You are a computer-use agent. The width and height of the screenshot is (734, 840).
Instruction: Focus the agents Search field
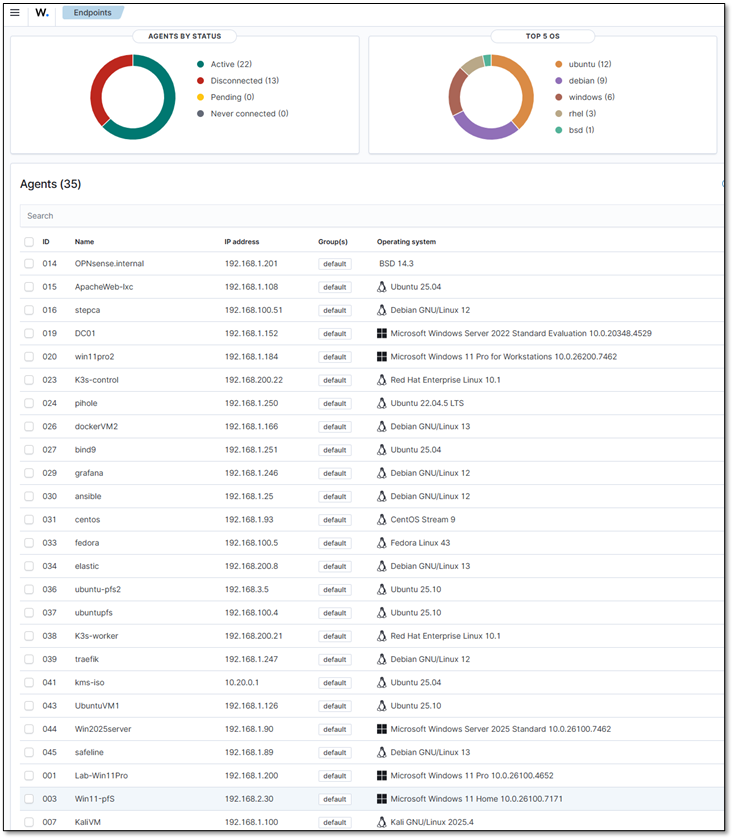(x=372, y=216)
